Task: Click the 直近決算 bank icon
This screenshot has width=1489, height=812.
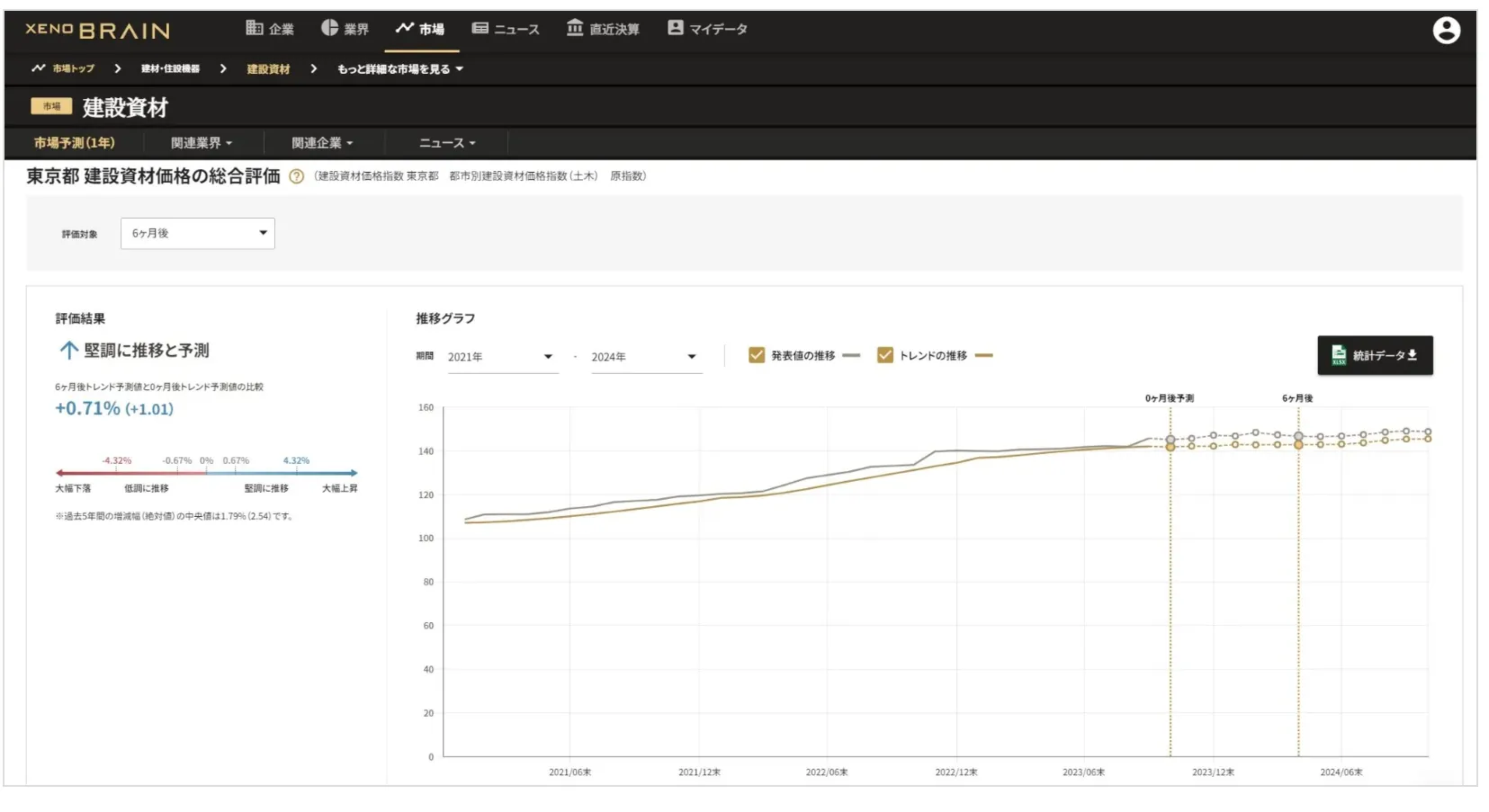Action: (x=575, y=28)
